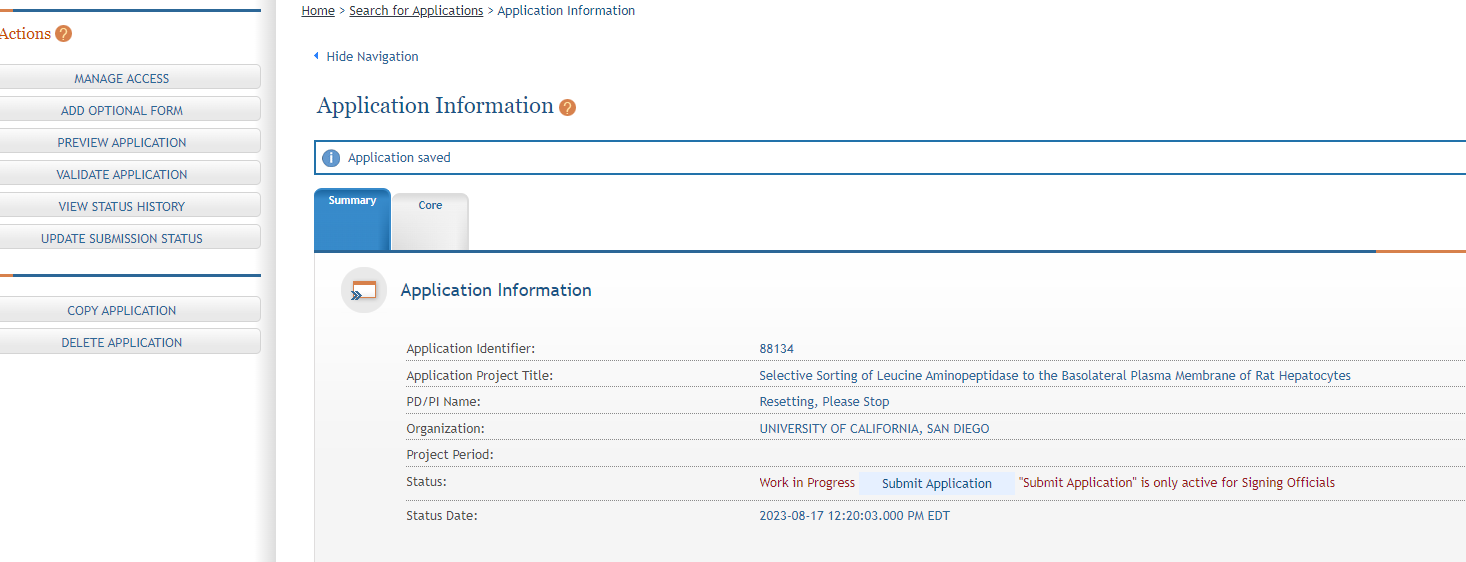This screenshot has width=1466, height=562.
Task: Click the application identifier value 88134
Action: pyautogui.click(x=777, y=349)
